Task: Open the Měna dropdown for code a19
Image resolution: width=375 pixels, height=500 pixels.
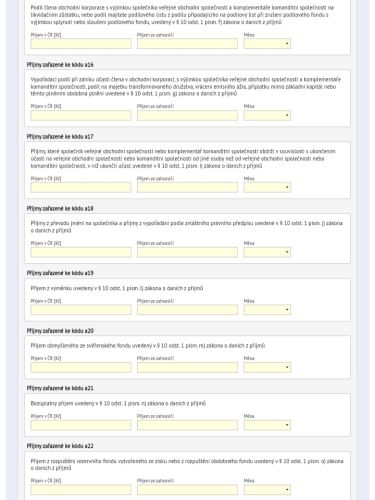Action: 267,310
